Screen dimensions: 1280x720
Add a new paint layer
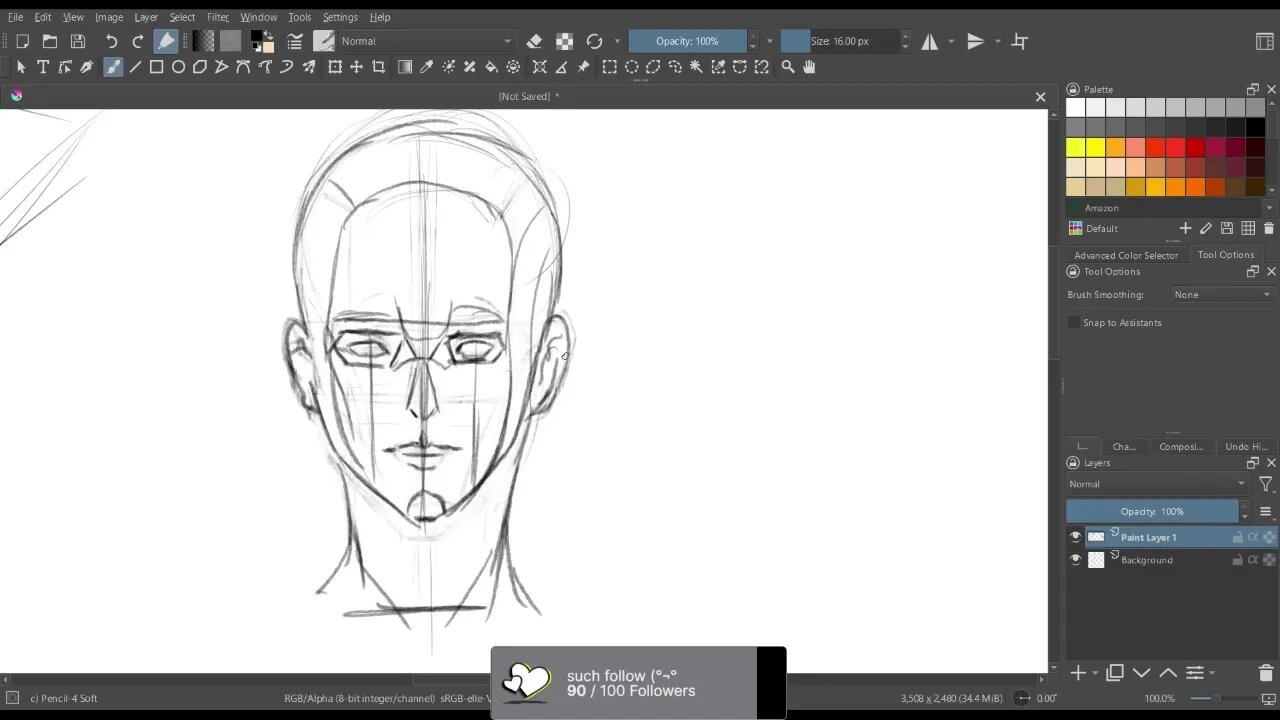pos(1078,673)
